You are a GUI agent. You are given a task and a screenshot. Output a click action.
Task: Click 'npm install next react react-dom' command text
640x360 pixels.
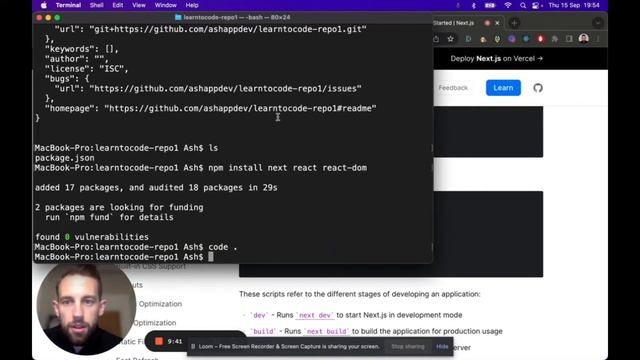point(287,168)
